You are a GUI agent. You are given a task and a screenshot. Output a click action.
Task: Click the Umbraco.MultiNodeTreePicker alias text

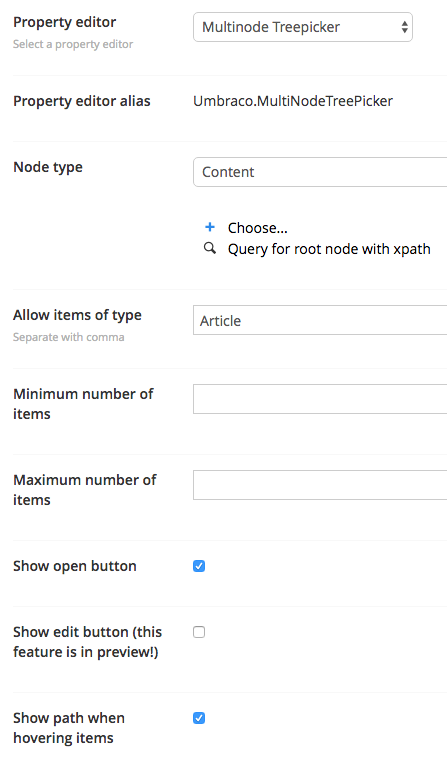tap(293, 101)
